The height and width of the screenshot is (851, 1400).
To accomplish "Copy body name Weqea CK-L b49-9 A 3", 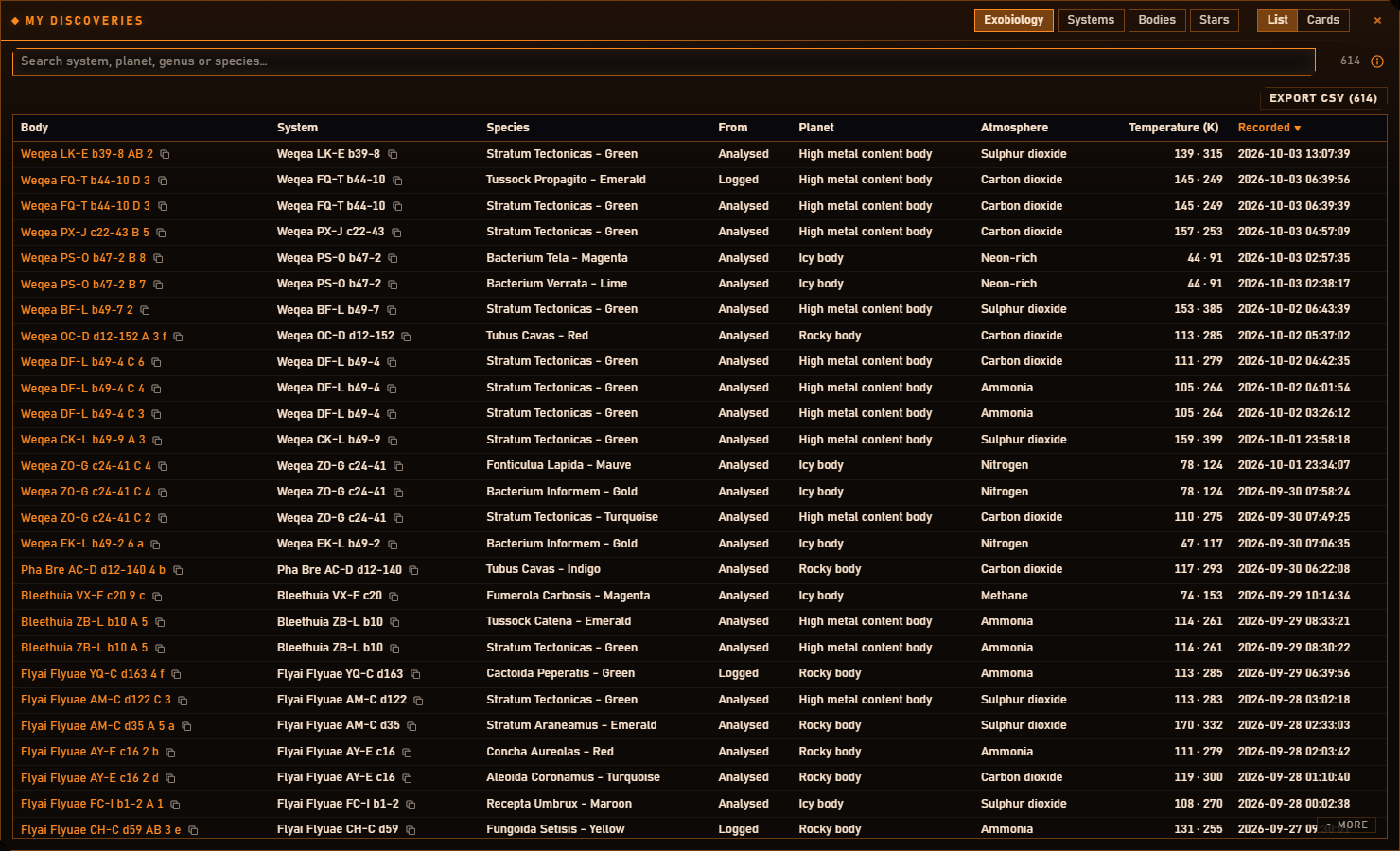I will click(x=157, y=441).
